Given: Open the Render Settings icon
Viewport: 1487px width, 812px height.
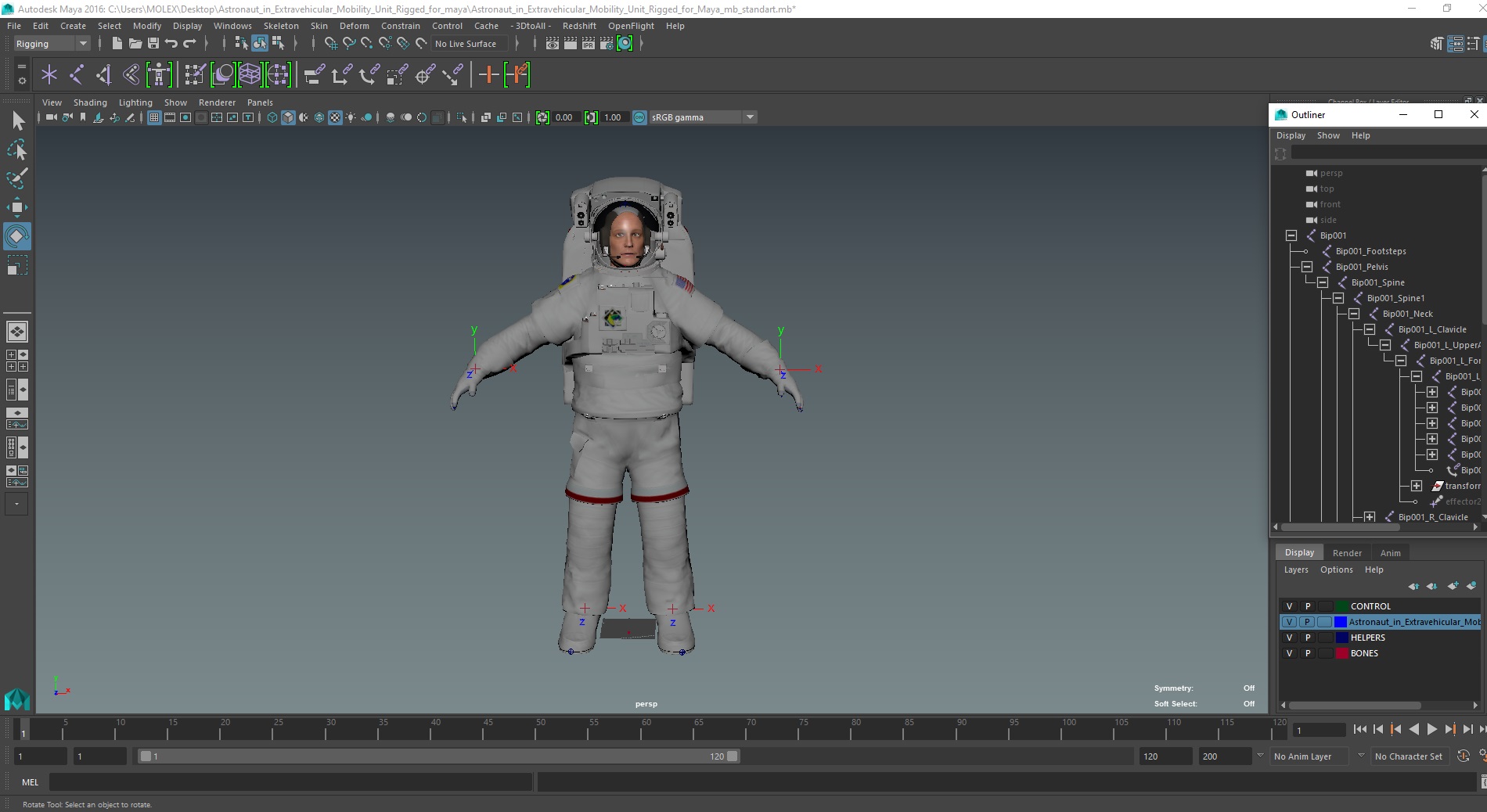Looking at the screenshot, I should click(607, 44).
